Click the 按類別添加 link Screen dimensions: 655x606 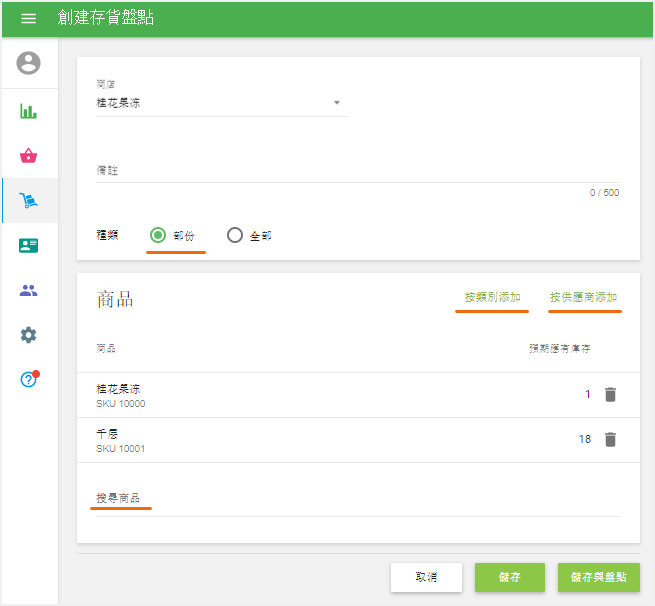(492, 297)
